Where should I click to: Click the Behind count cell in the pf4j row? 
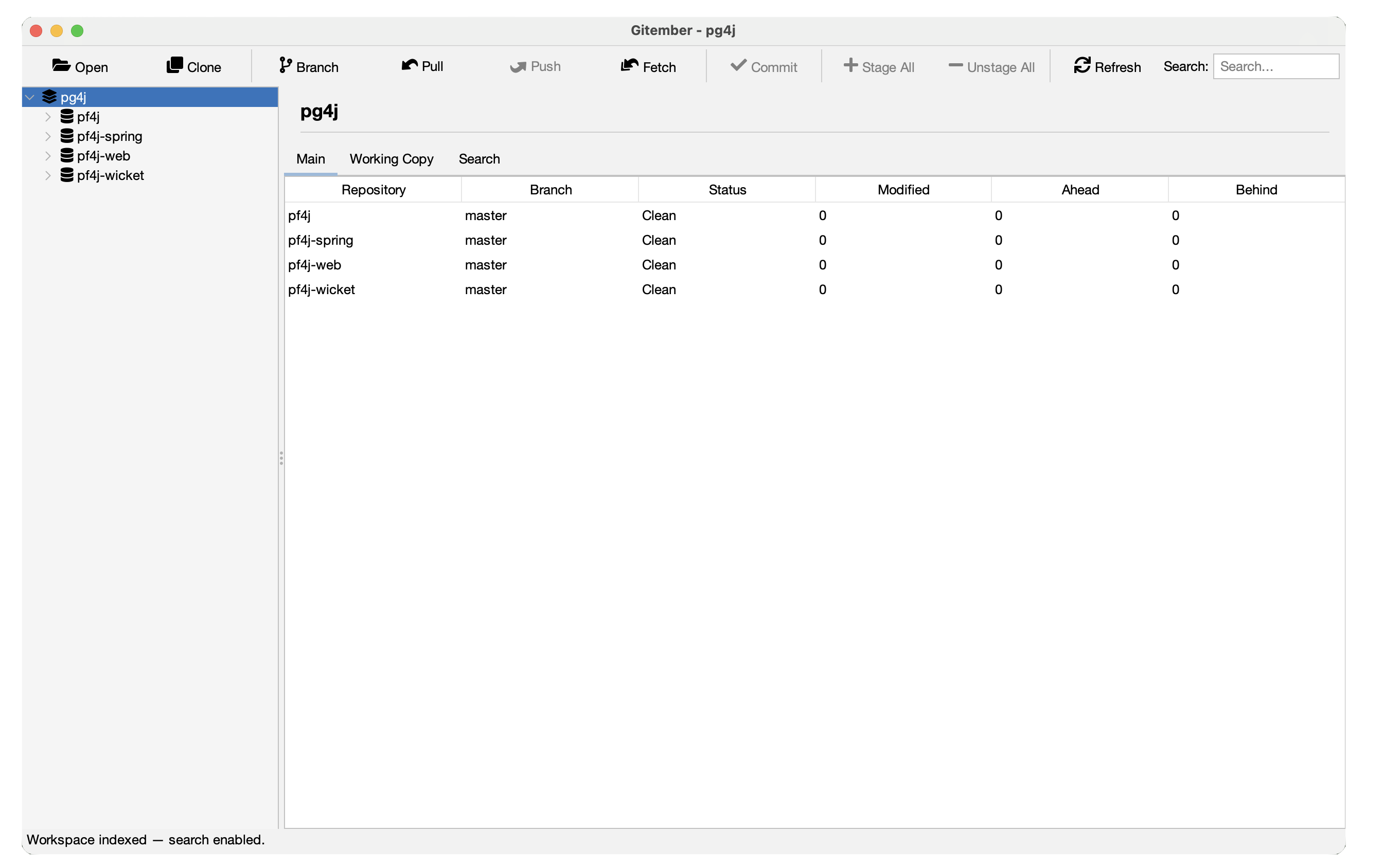(1256, 215)
